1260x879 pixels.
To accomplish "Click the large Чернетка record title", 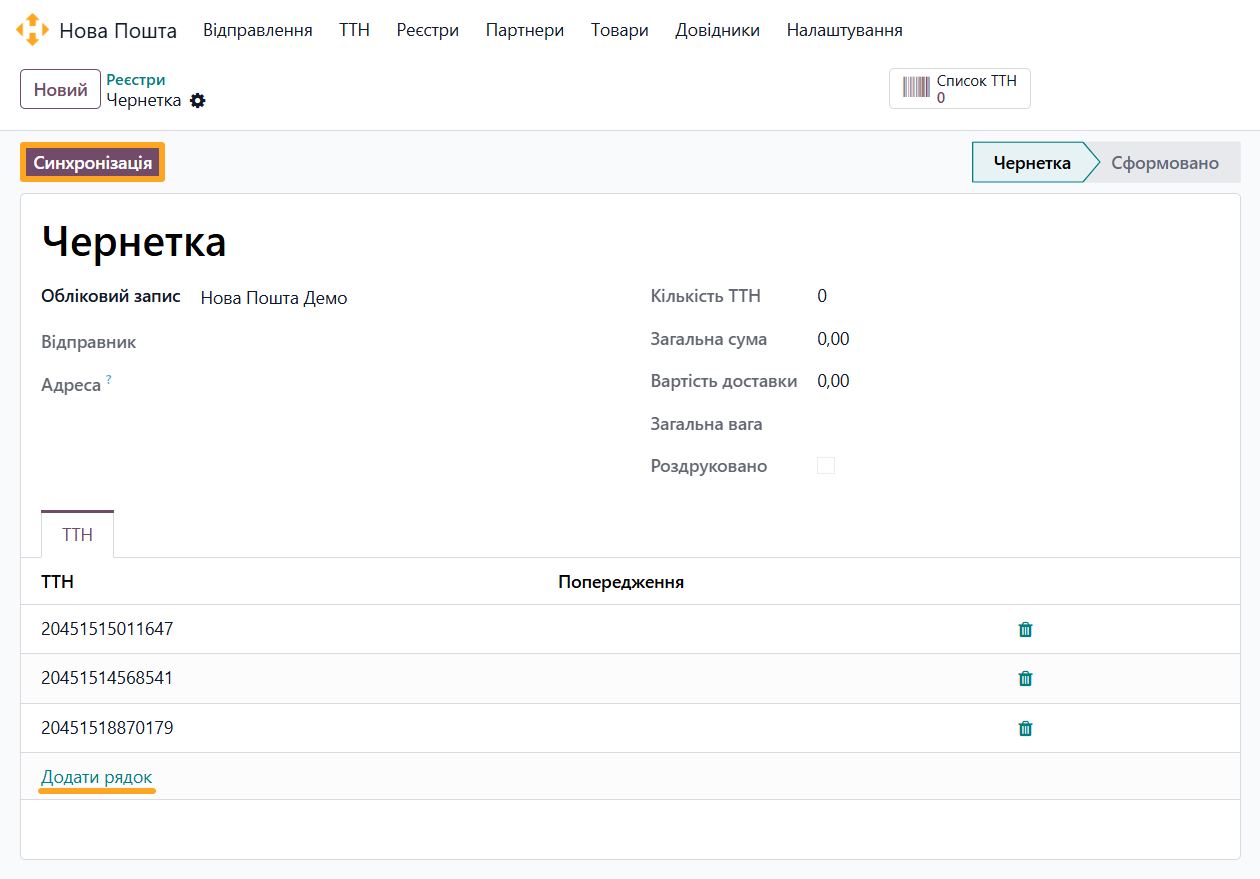I will [134, 242].
